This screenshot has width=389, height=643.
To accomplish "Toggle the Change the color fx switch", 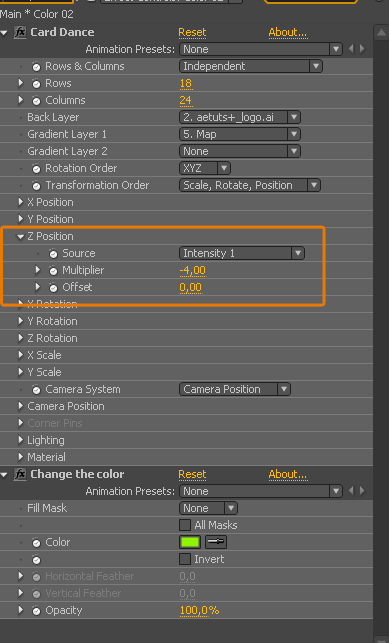I will pyautogui.click(x=20, y=474).
